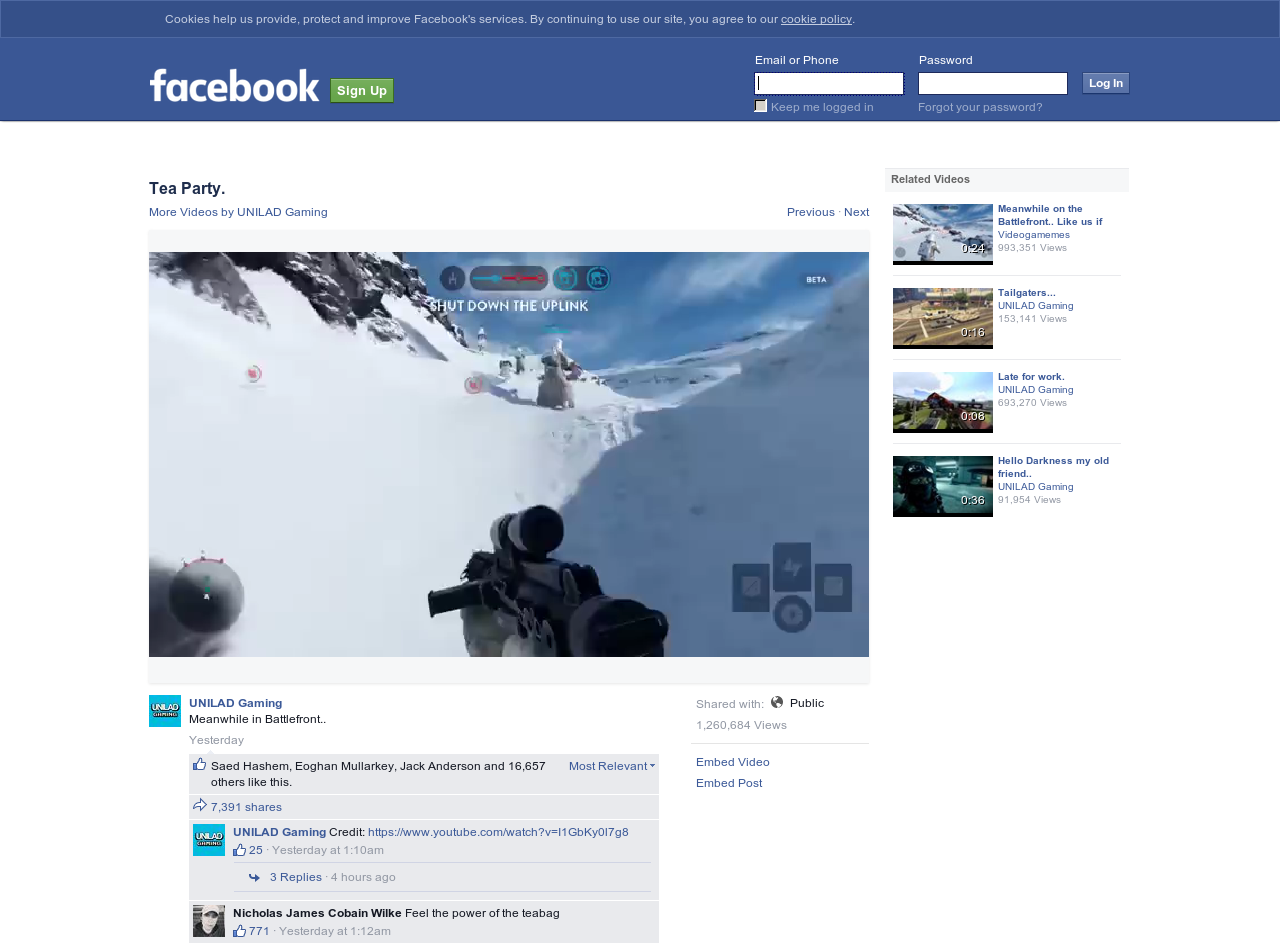Open UNILAD Gaming link under Hello Darkness

click(1036, 487)
